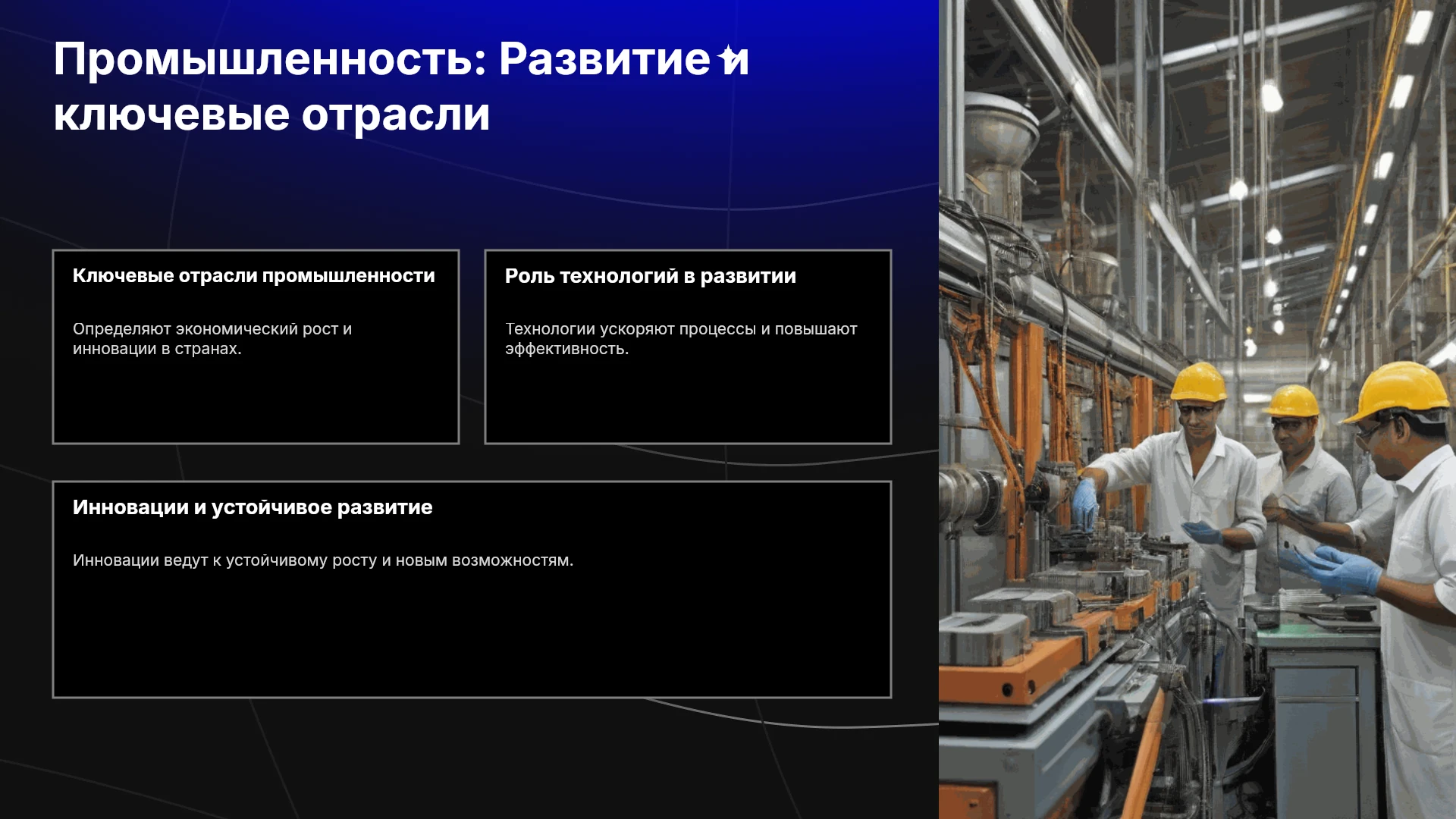Image resolution: width=1456 pixels, height=819 pixels.
Task: Select text "Определяют экономический рост и инновации в странах."
Action: tap(212, 339)
